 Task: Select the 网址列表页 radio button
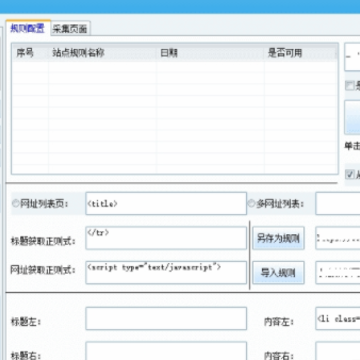(16, 204)
